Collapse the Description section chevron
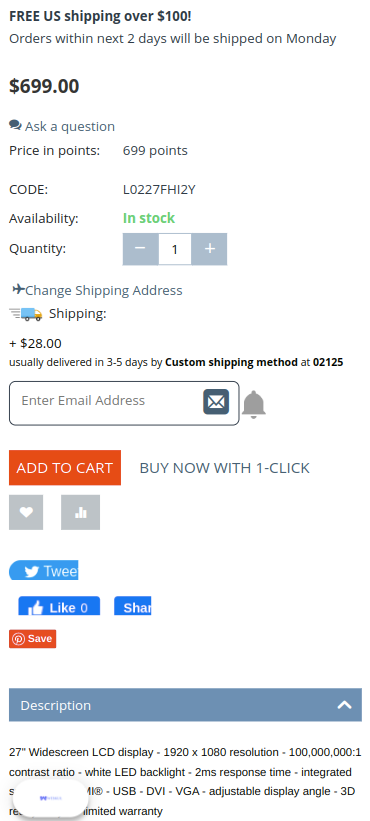Screen dimensions: 370x821 click(344, 705)
